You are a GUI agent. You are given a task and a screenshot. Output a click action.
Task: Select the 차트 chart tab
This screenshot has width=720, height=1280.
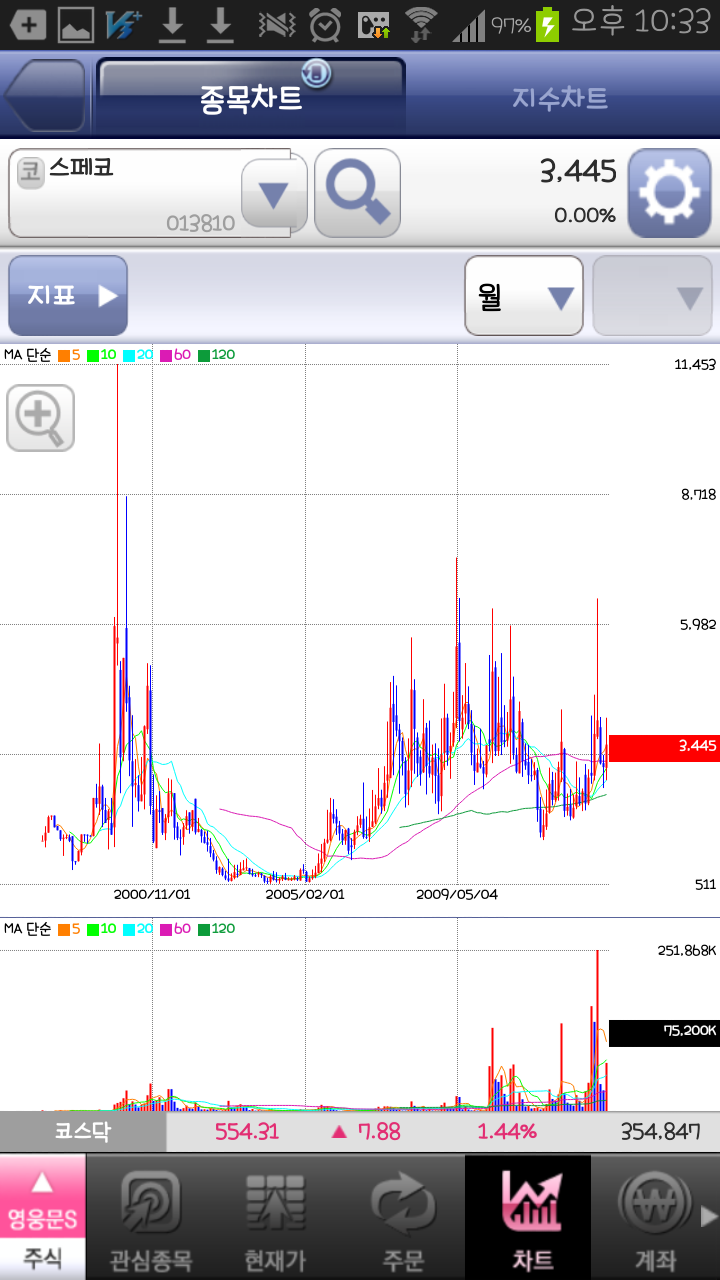(x=528, y=1217)
